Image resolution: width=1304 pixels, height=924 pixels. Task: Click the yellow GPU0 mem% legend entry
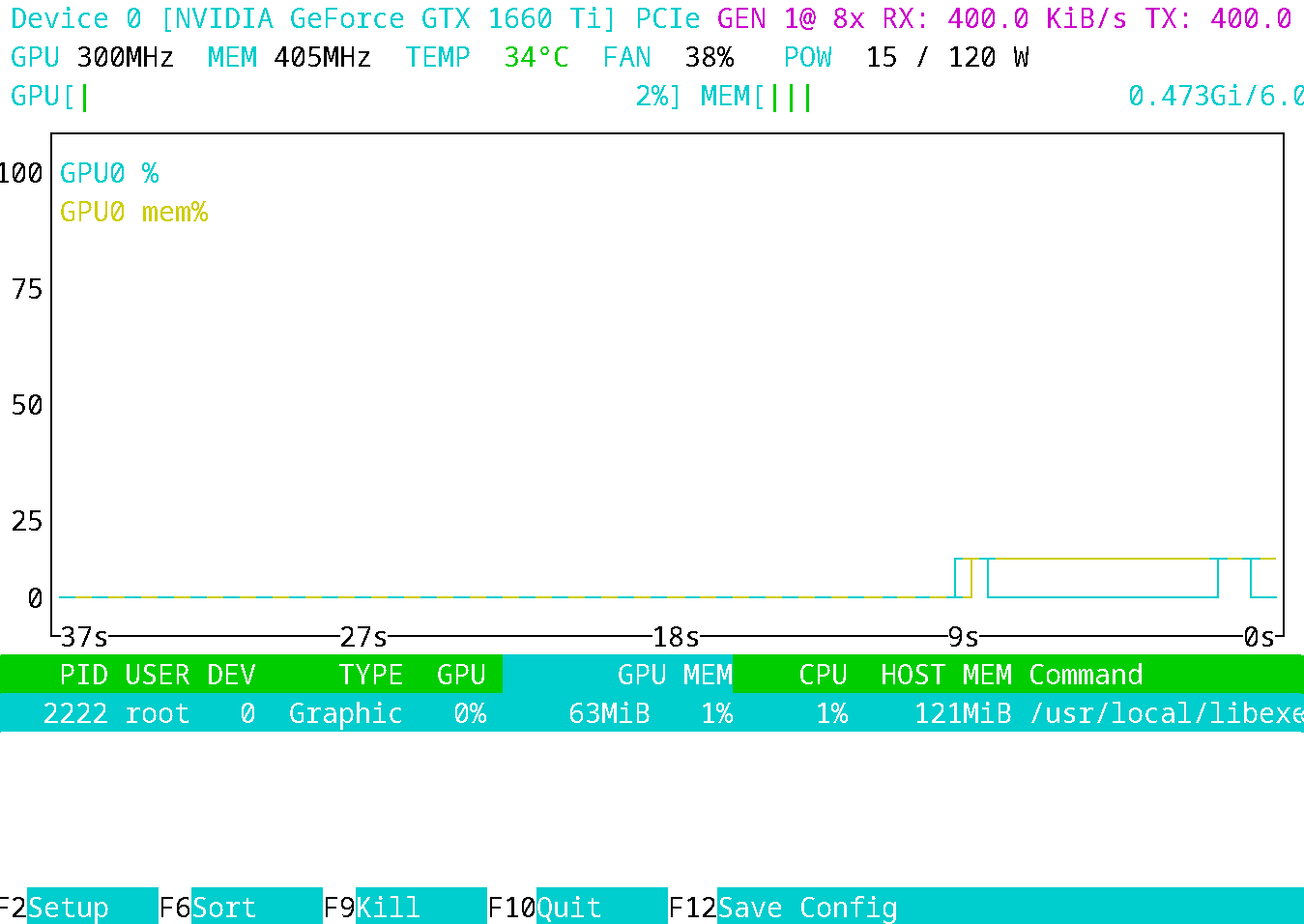point(133,212)
